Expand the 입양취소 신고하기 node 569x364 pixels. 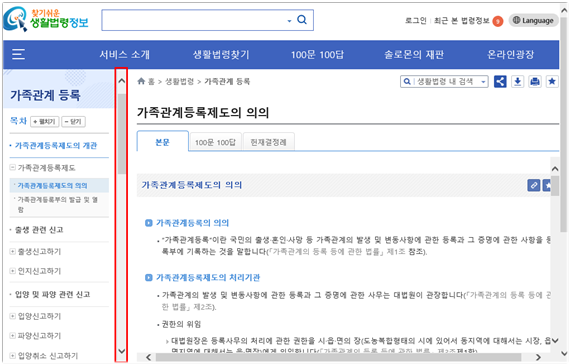point(13,356)
